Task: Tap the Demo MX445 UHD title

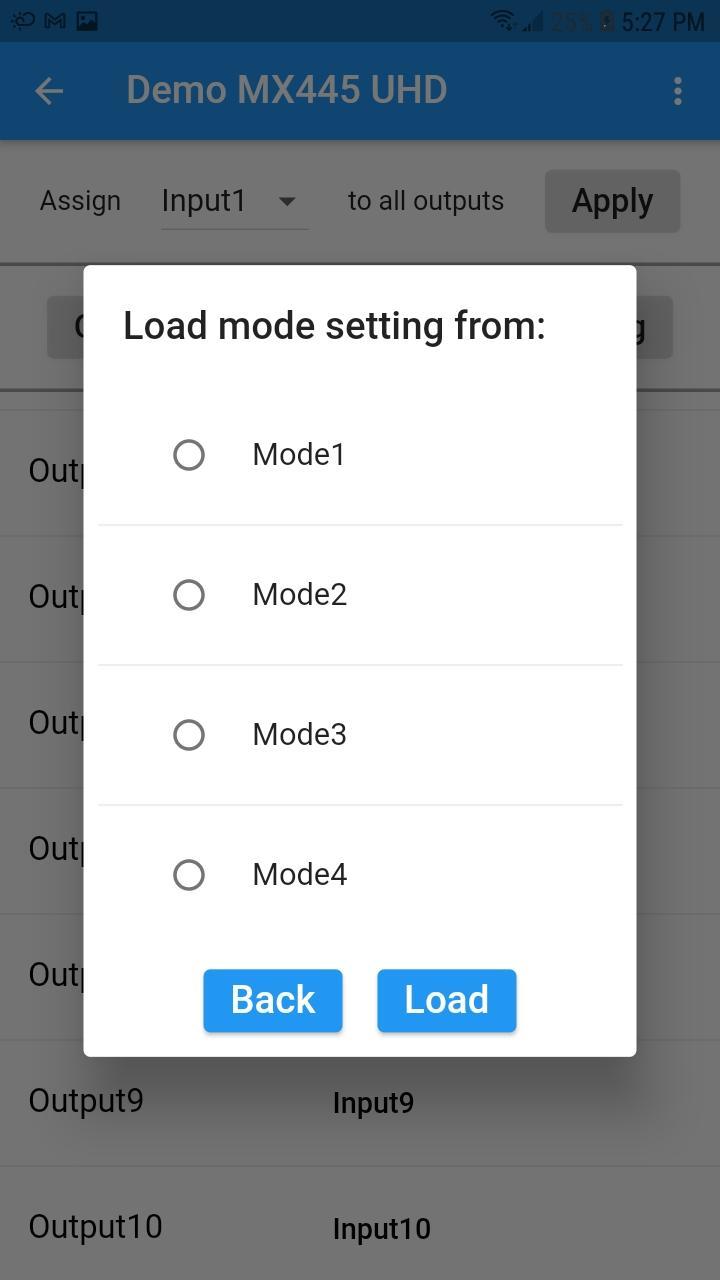Action: (286, 91)
